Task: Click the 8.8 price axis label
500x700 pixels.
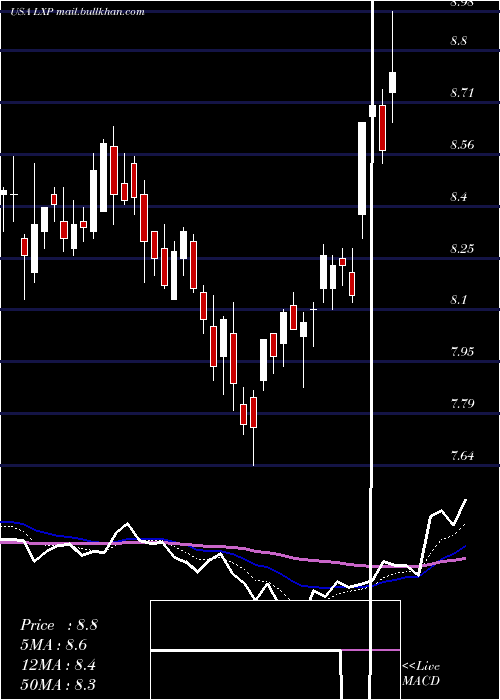Action: 459,41
